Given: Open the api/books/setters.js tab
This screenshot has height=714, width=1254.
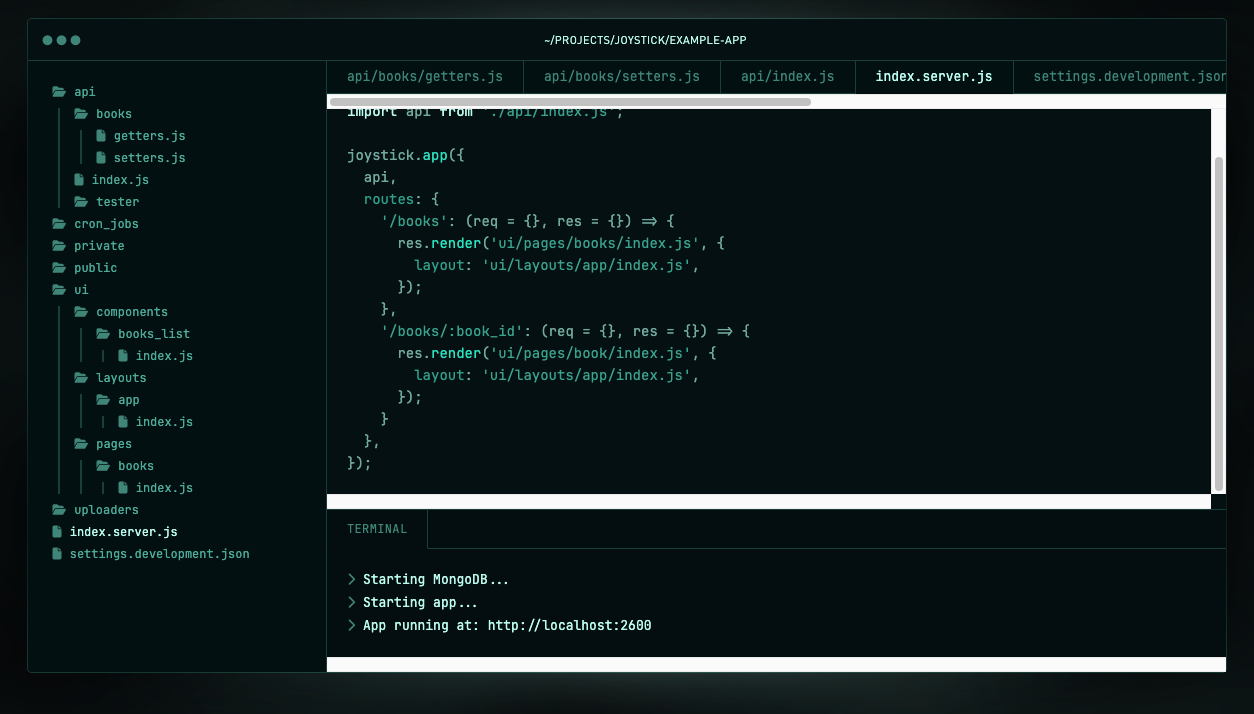Looking at the screenshot, I should (621, 77).
